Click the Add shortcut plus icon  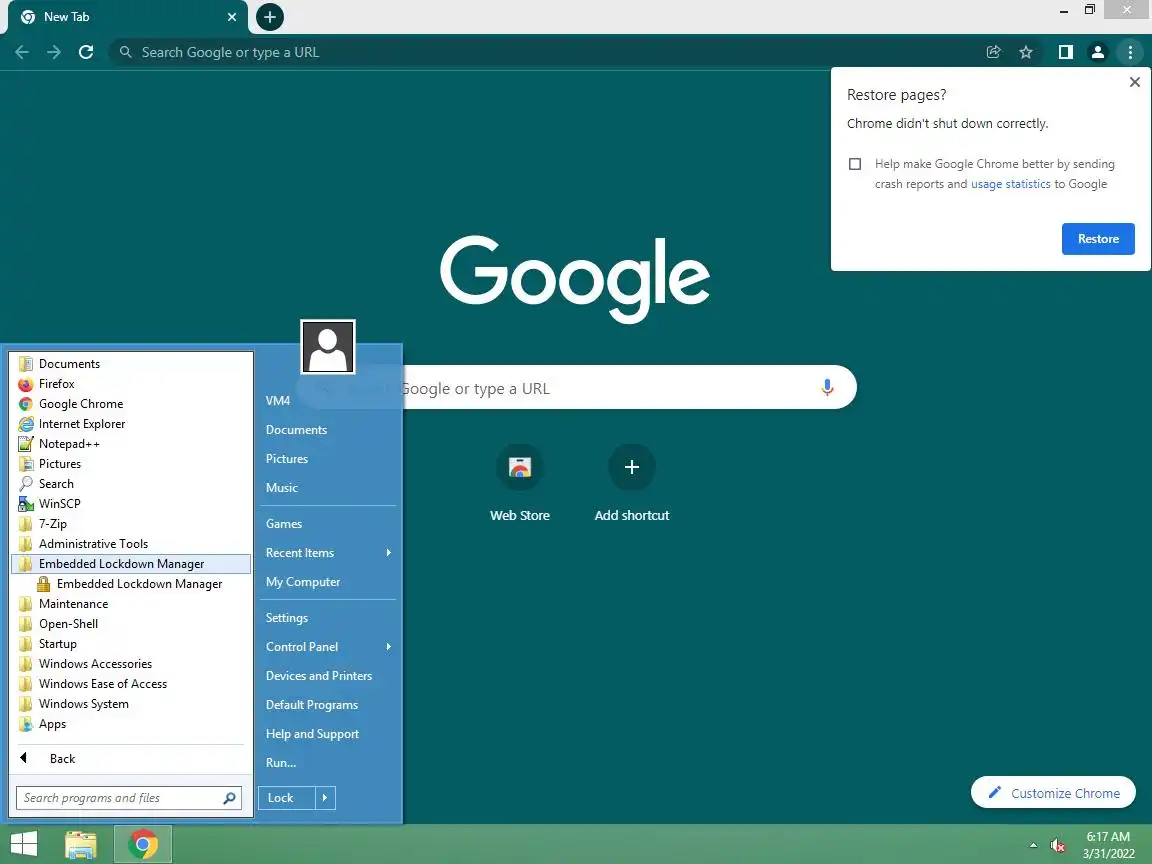[x=632, y=467]
